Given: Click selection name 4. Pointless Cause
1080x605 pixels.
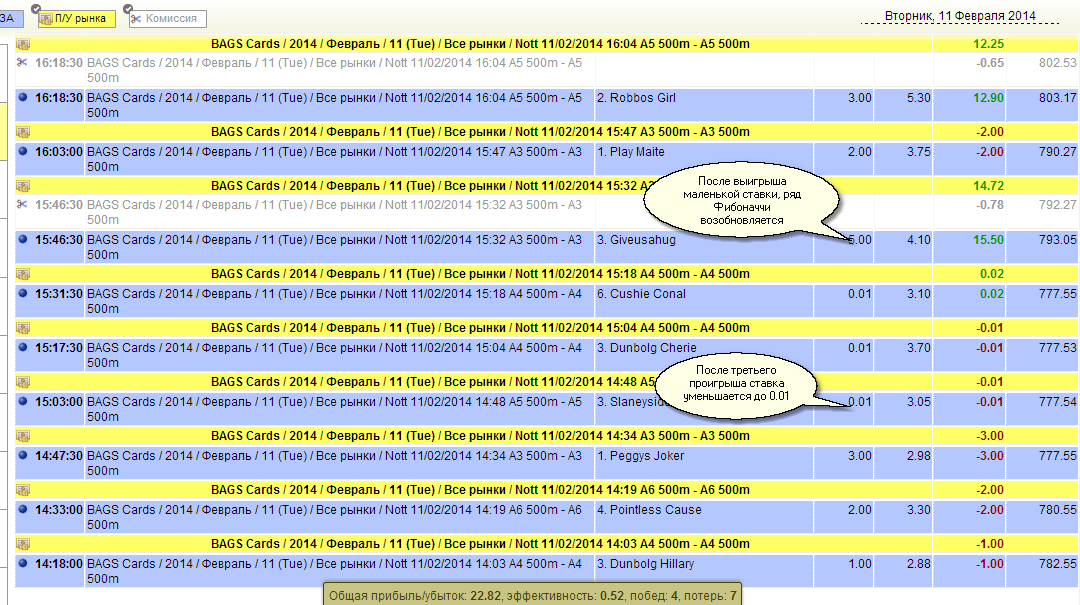Looking at the screenshot, I should (x=649, y=510).
